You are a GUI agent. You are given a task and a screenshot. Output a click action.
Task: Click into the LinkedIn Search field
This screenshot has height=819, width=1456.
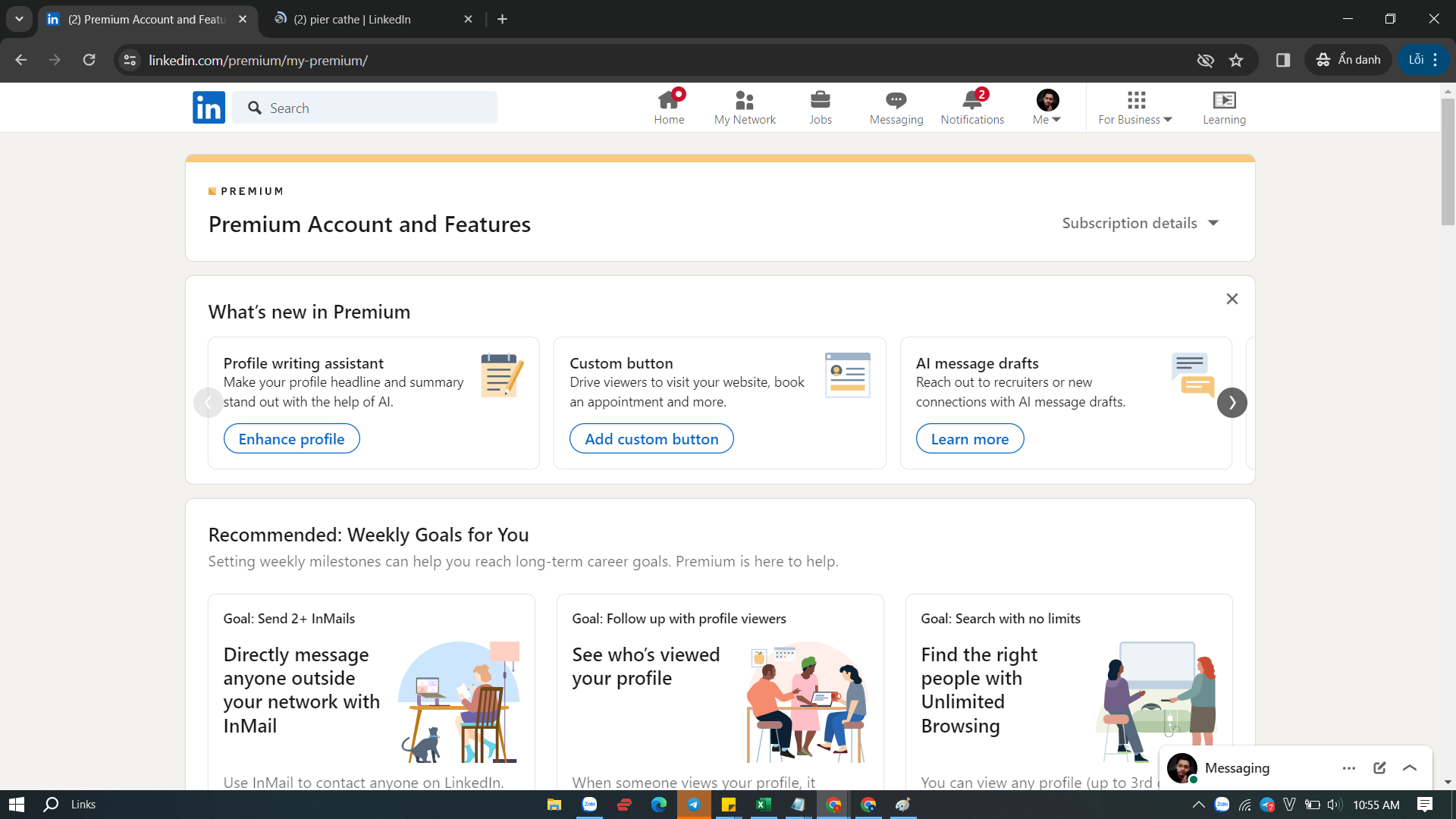365,108
